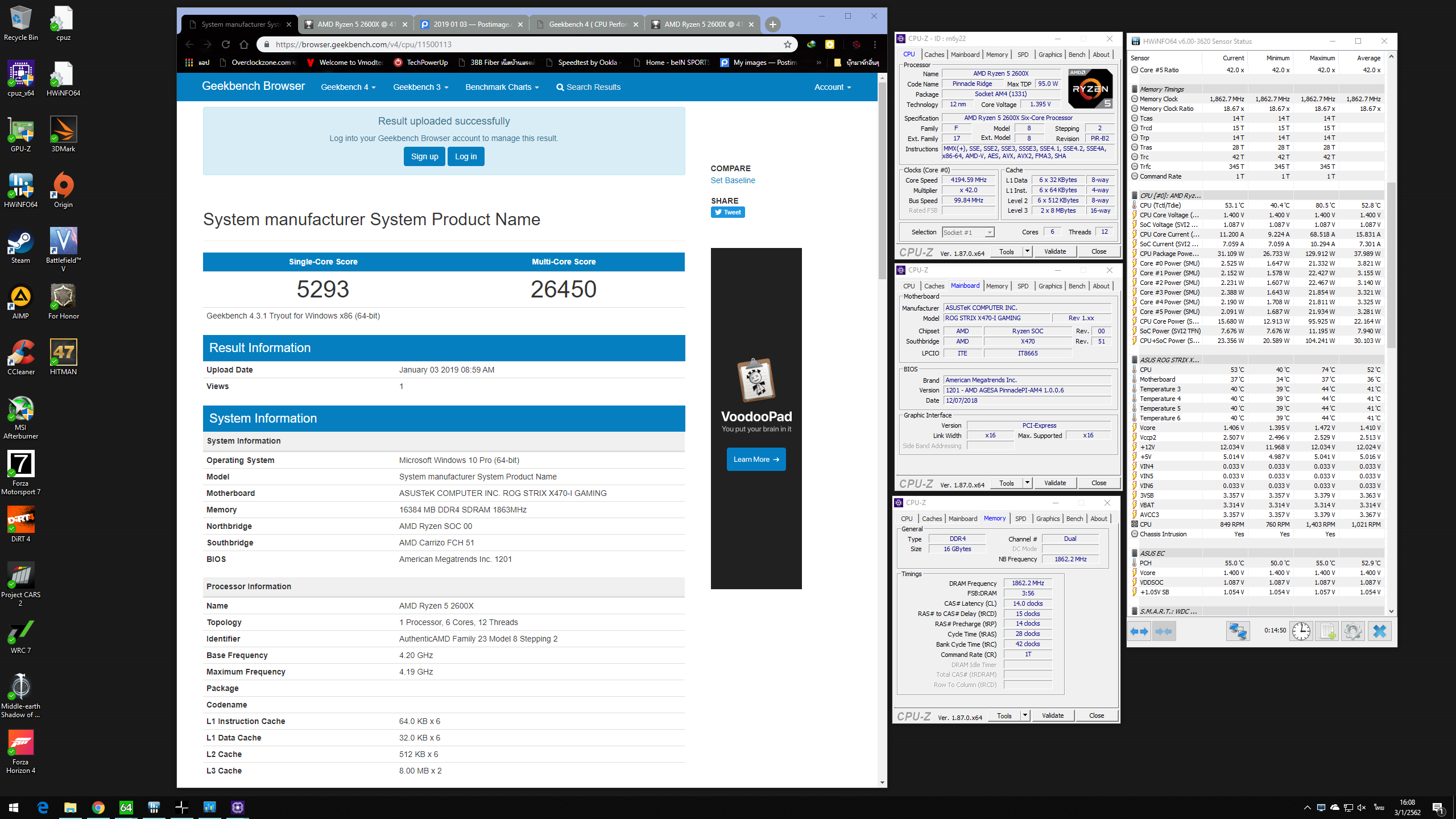The width and height of the screenshot is (1456, 819).
Task: Switch to the SPD tab in the top CPU-Z window
Action: point(1023,55)
